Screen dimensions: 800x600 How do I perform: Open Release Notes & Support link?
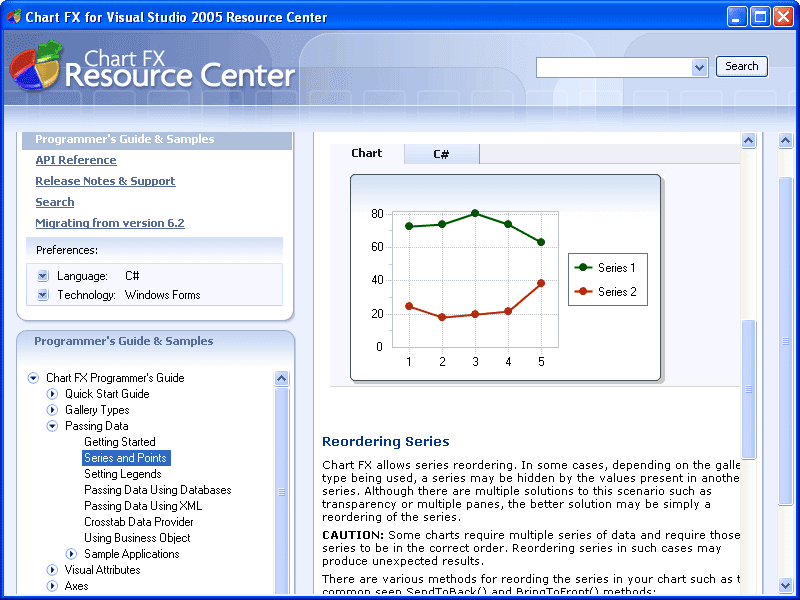click(x=106, y=181)
